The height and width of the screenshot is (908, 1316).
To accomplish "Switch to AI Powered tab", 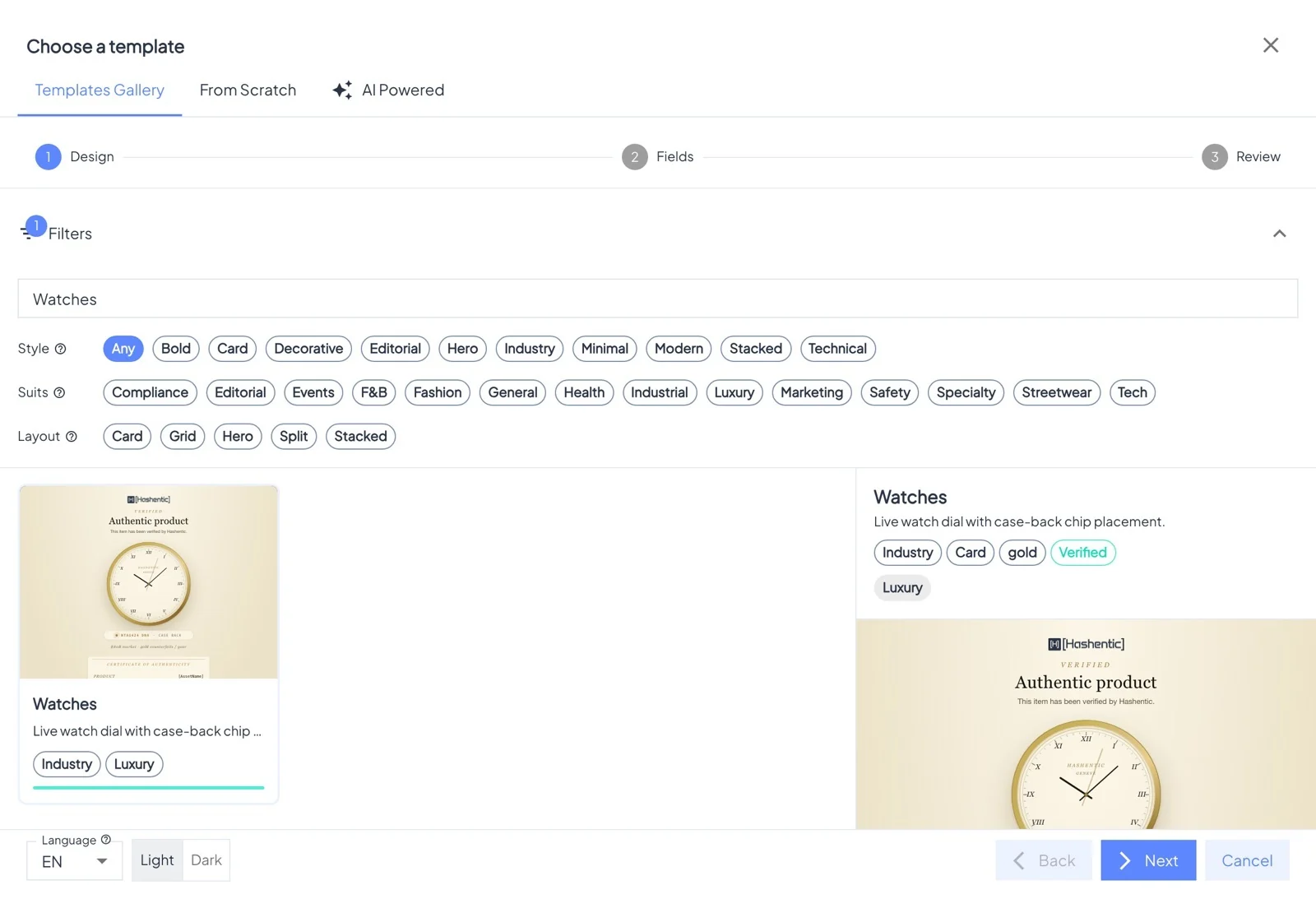I will point(388,90).
